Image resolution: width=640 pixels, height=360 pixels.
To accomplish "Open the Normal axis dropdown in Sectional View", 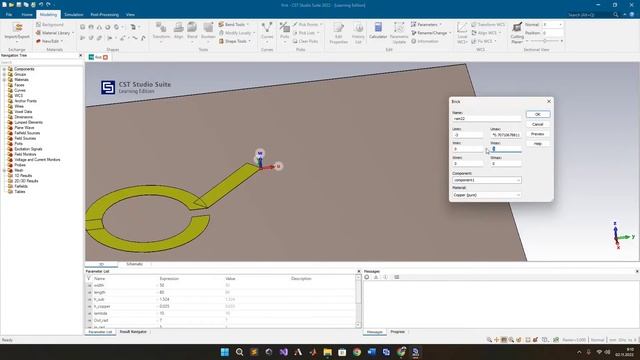I will pos(552,24).
